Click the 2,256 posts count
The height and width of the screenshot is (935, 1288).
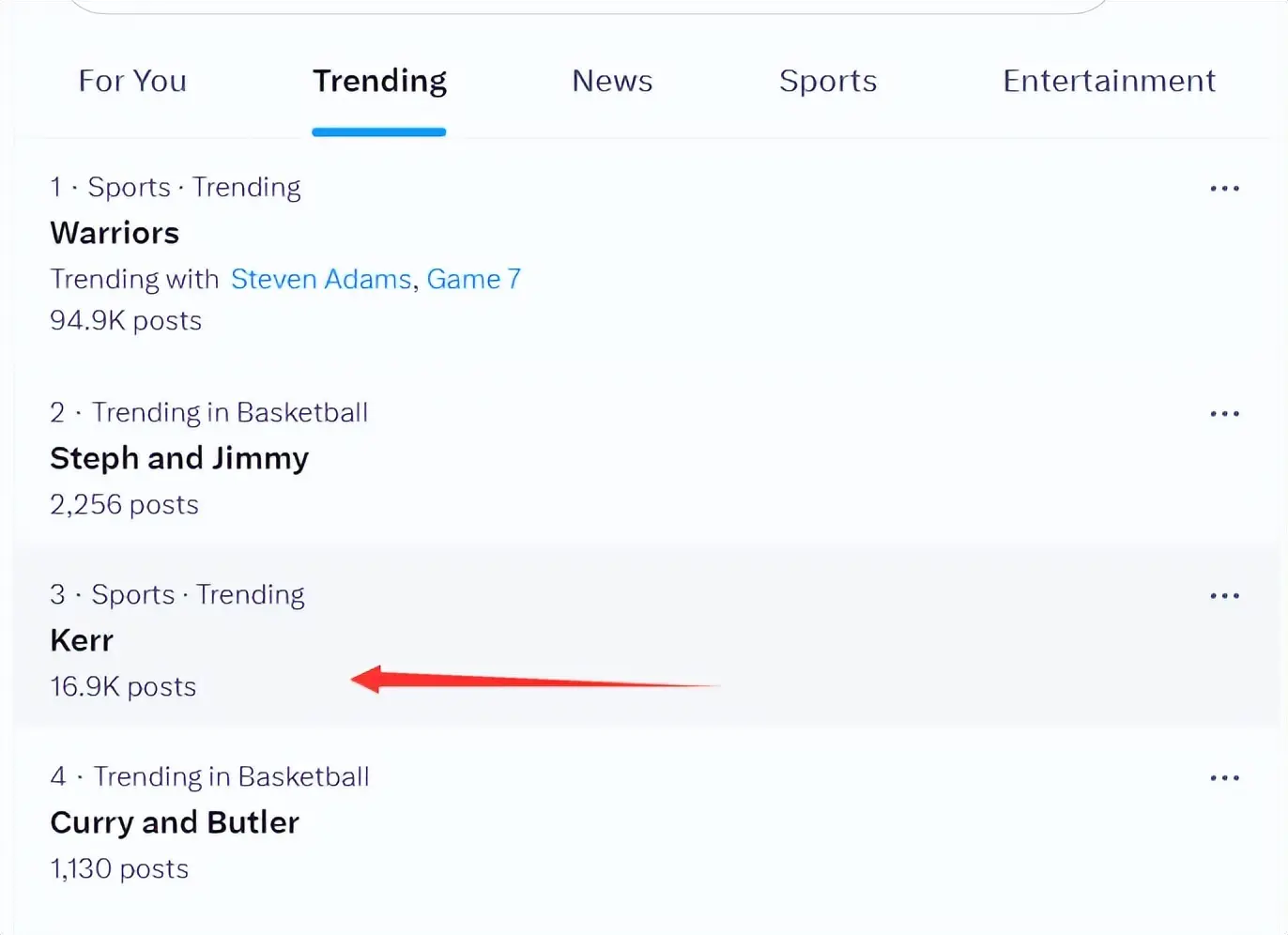click(x=124, y=505)
